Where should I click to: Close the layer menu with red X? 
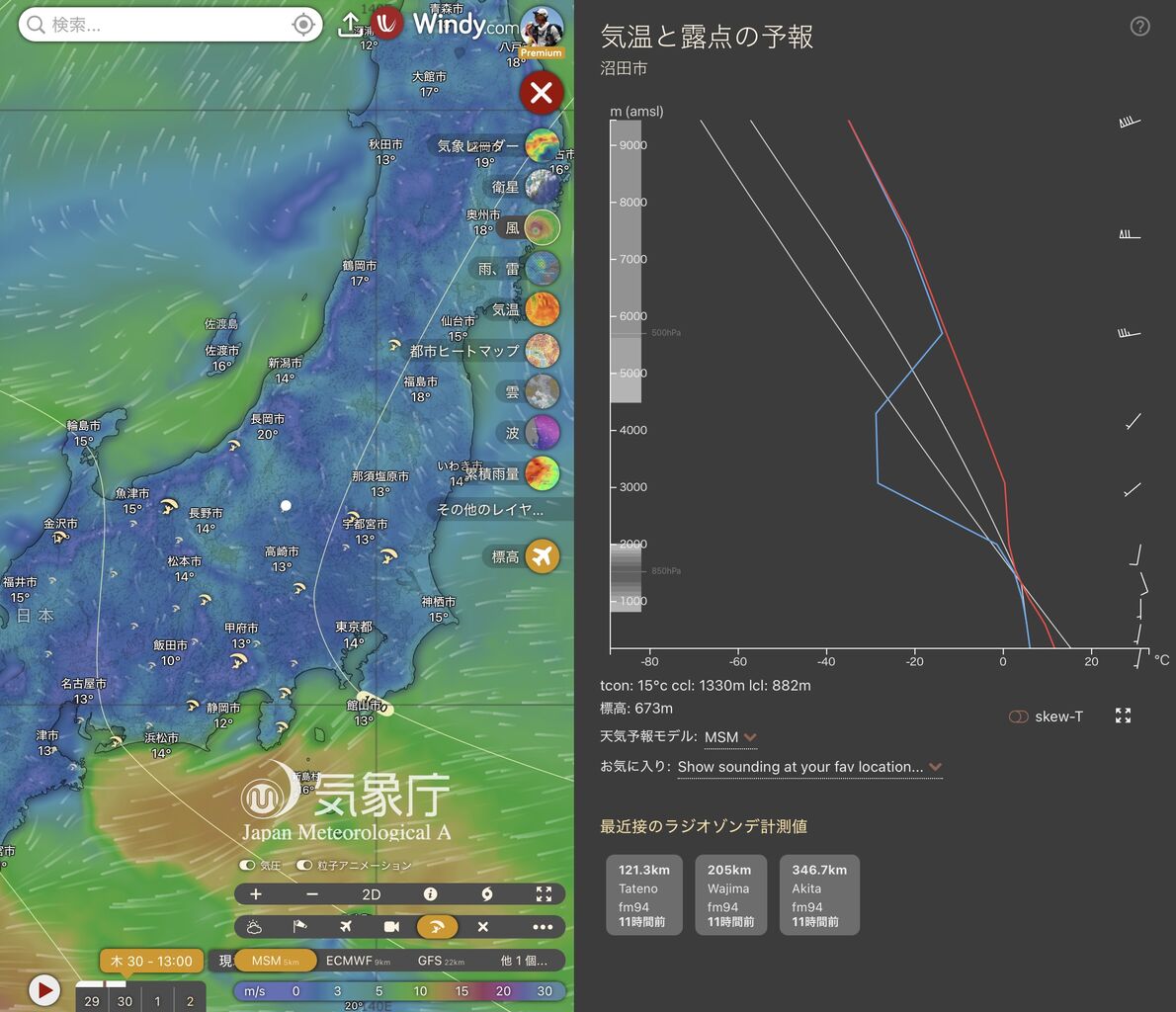[x=542, y=93]
